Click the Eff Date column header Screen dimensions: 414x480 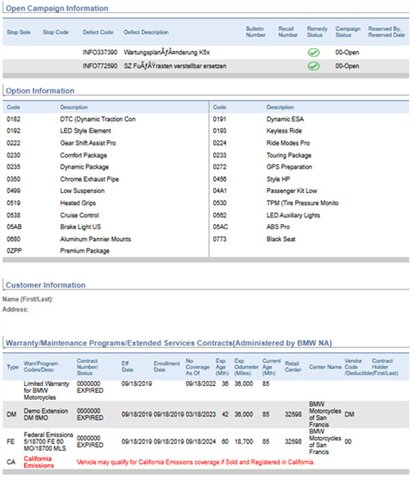click(x=127, y=367)
